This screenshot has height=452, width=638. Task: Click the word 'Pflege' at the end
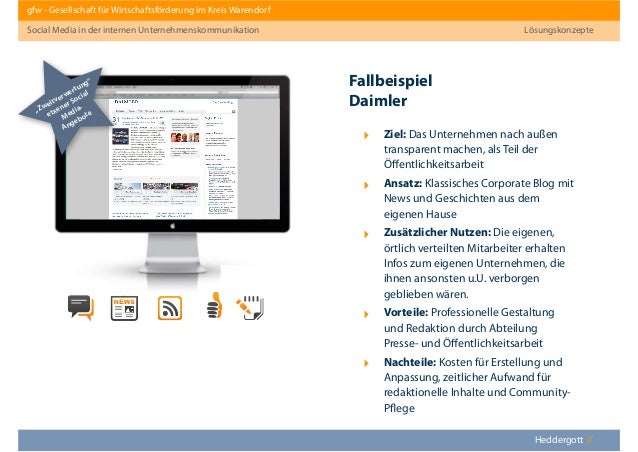click(399, 408)
